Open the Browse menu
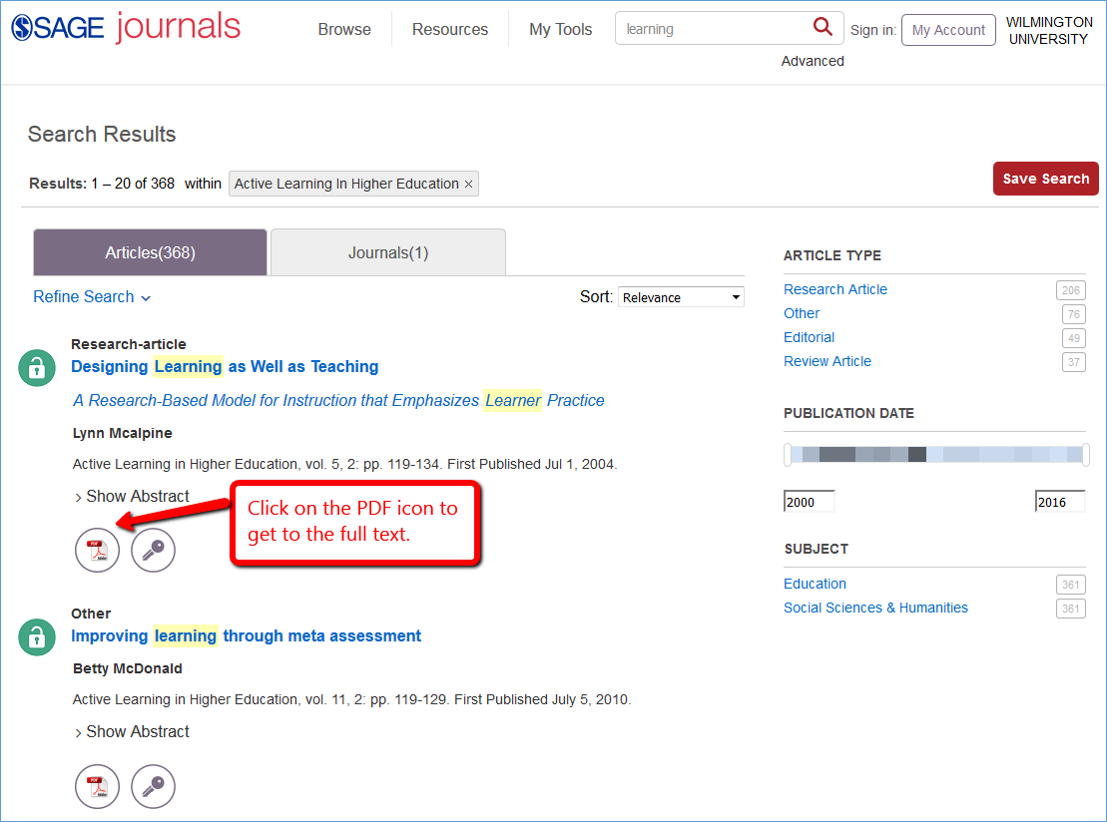 click(x=344, y=29)
